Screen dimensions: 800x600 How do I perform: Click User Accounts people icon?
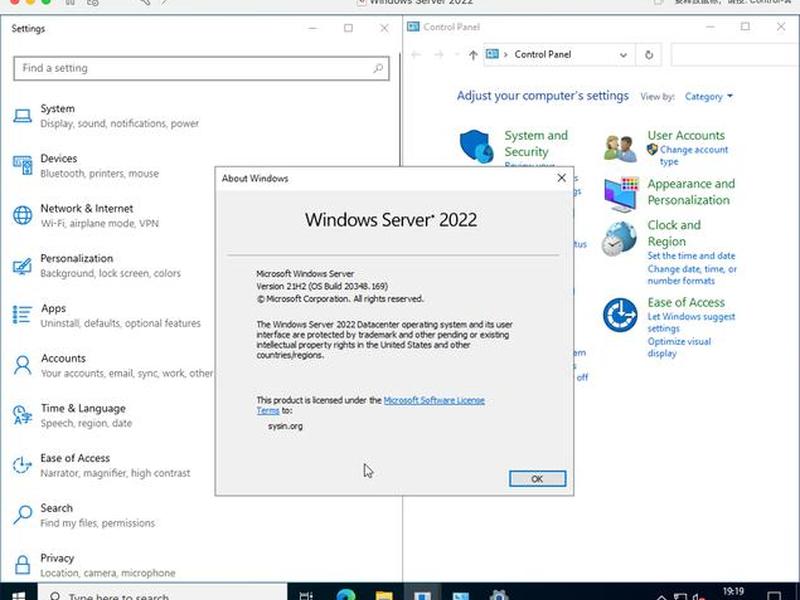pyautogui.click(x=620, y=148)
